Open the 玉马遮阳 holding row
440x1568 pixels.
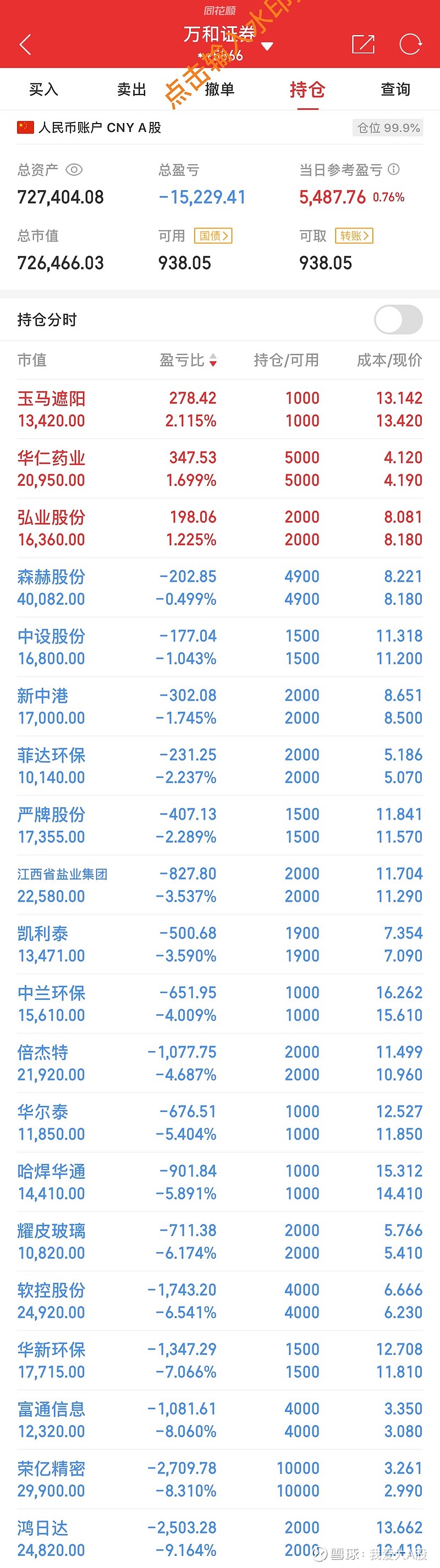[x=219, y=409]
